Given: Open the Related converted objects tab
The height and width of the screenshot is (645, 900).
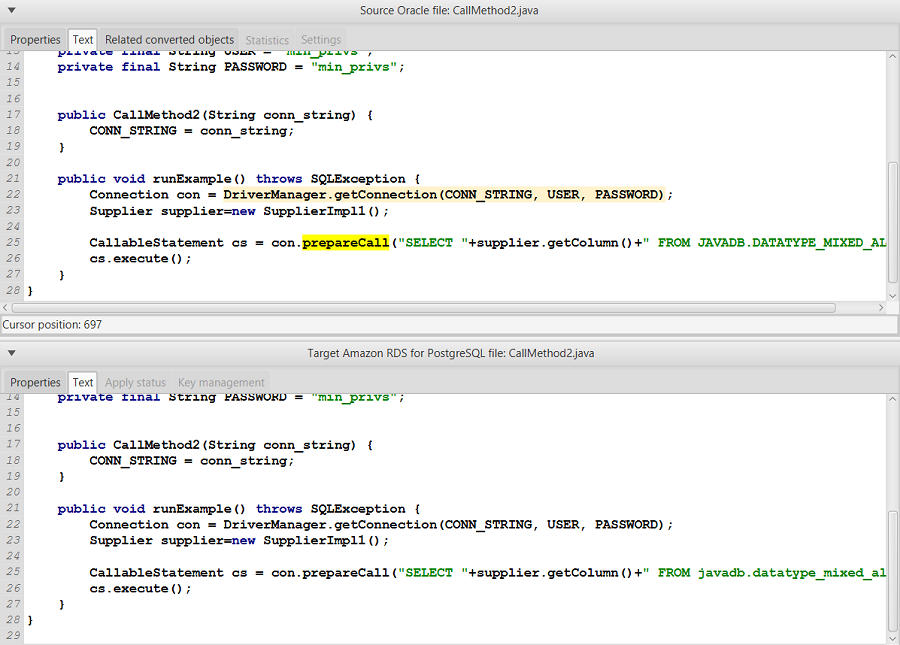Looking at the screenshot, I should pyautogui.click(x=169, y=39).
